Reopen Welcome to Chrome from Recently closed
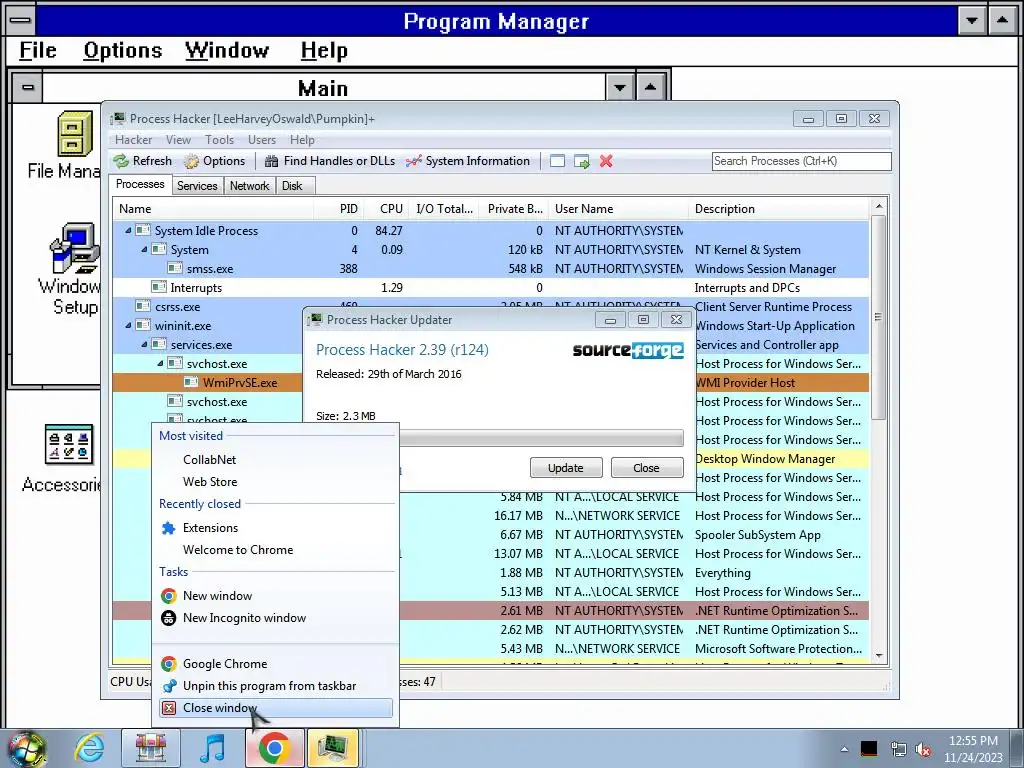 pyautogui.click(x=276, y=550)
